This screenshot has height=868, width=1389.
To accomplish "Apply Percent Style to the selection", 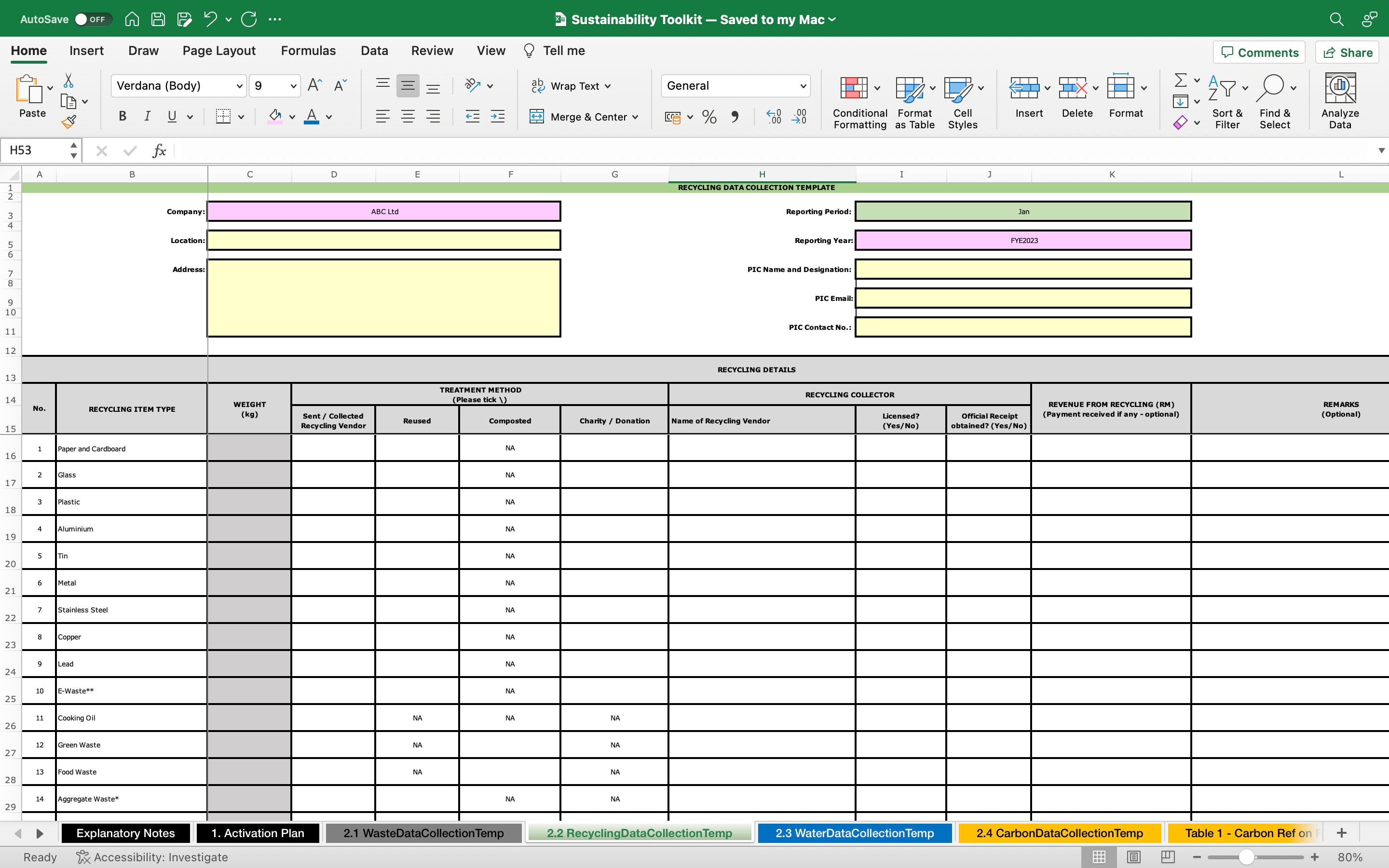I will (709, 117).
